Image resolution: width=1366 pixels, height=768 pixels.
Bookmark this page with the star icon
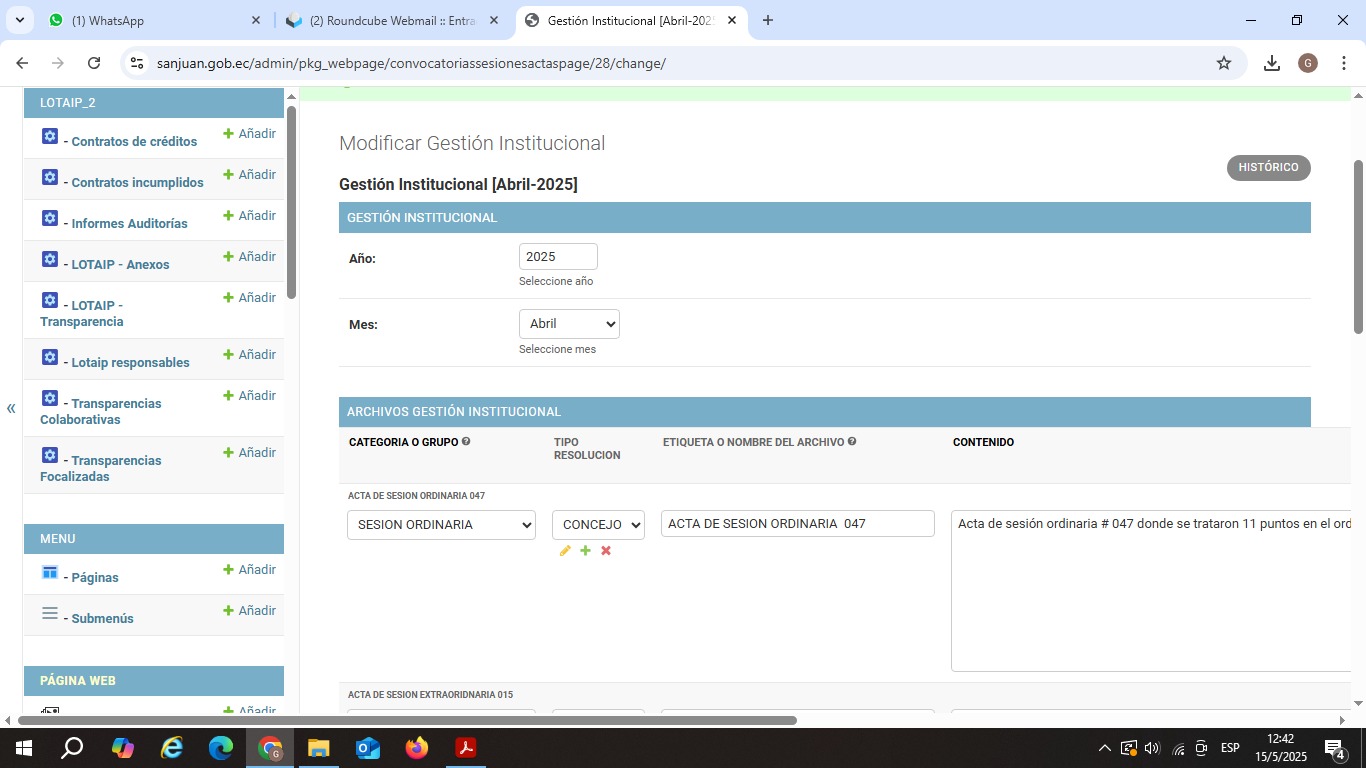pos(1223,63)
